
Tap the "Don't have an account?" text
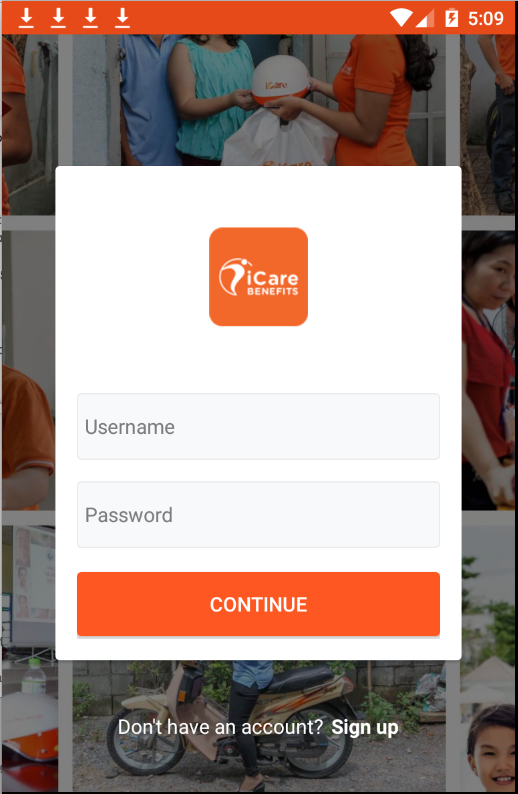coord(220,727)
